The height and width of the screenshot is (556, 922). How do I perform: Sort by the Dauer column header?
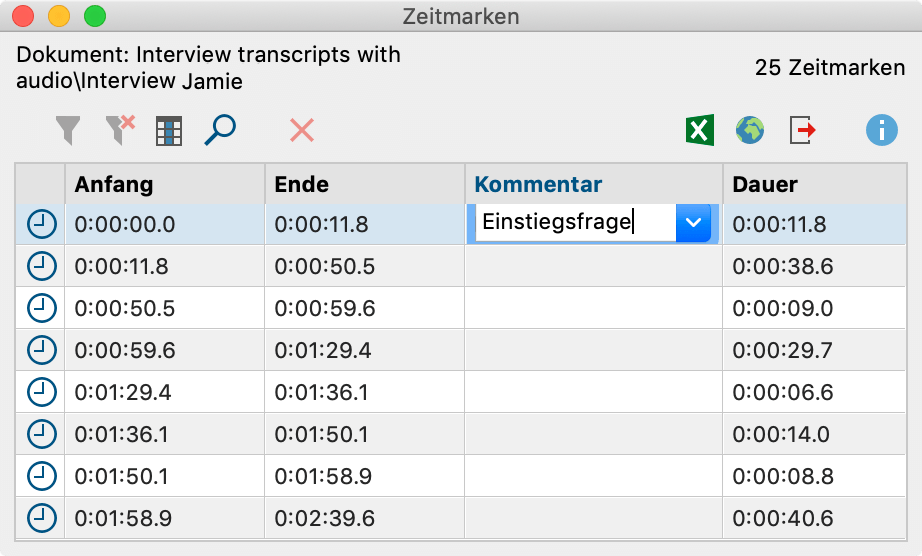[814, 184]
